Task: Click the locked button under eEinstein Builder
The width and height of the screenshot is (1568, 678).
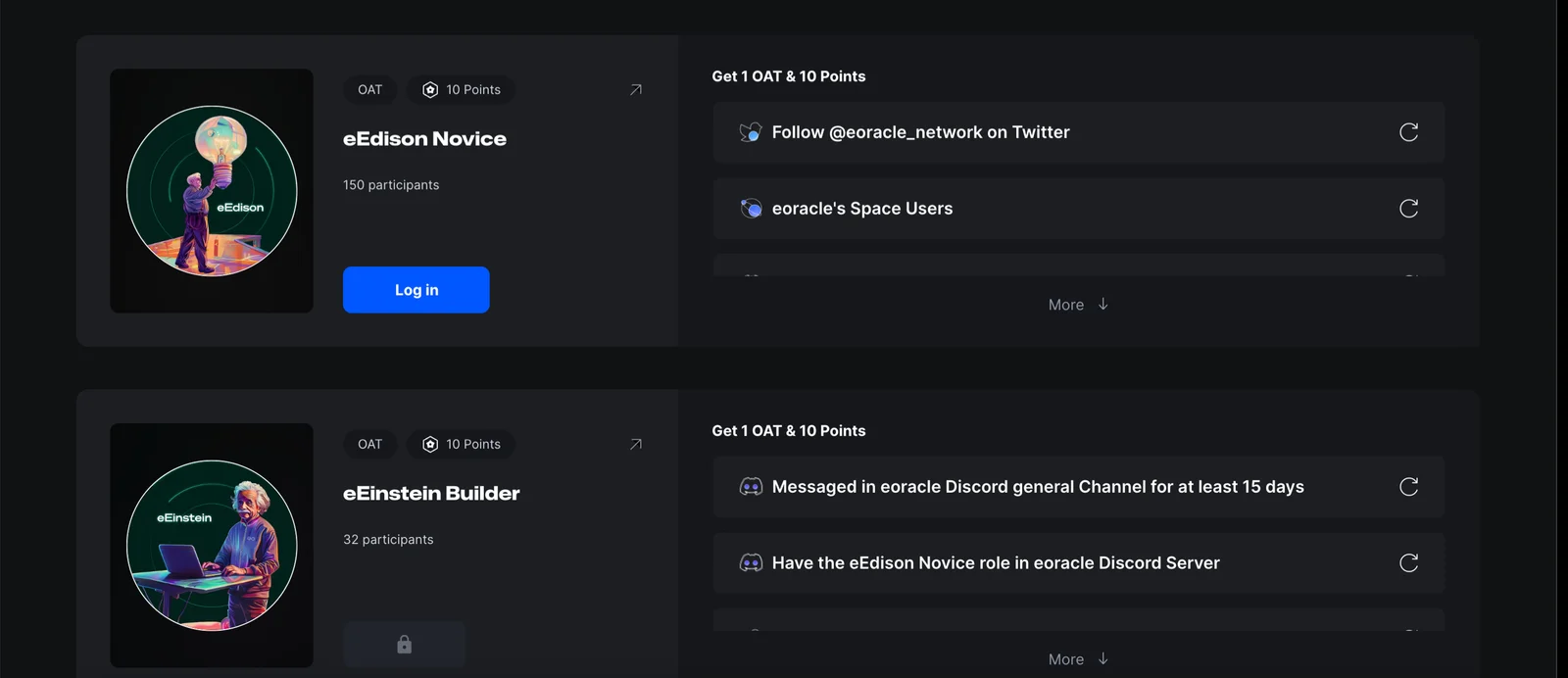Action: click(x=404, y=645)
